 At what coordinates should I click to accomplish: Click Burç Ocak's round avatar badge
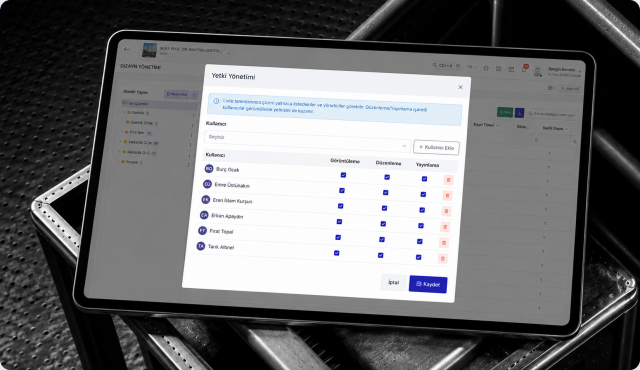coord(209,168)
